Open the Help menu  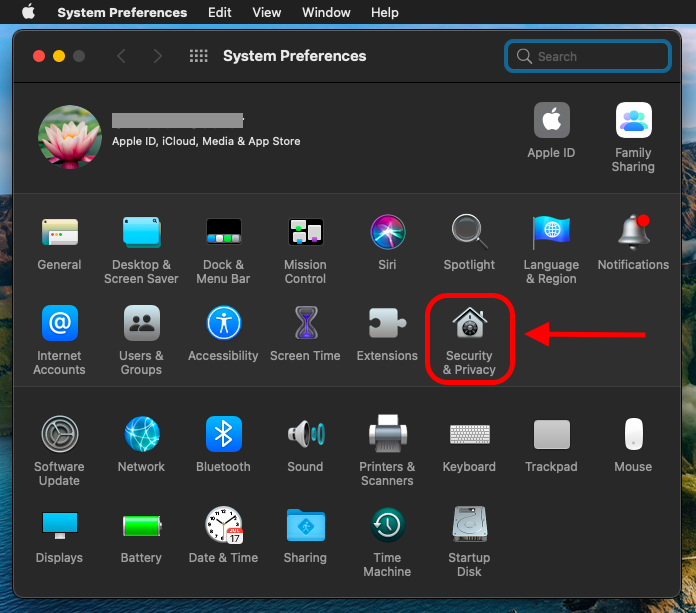[x=385, y=12]
